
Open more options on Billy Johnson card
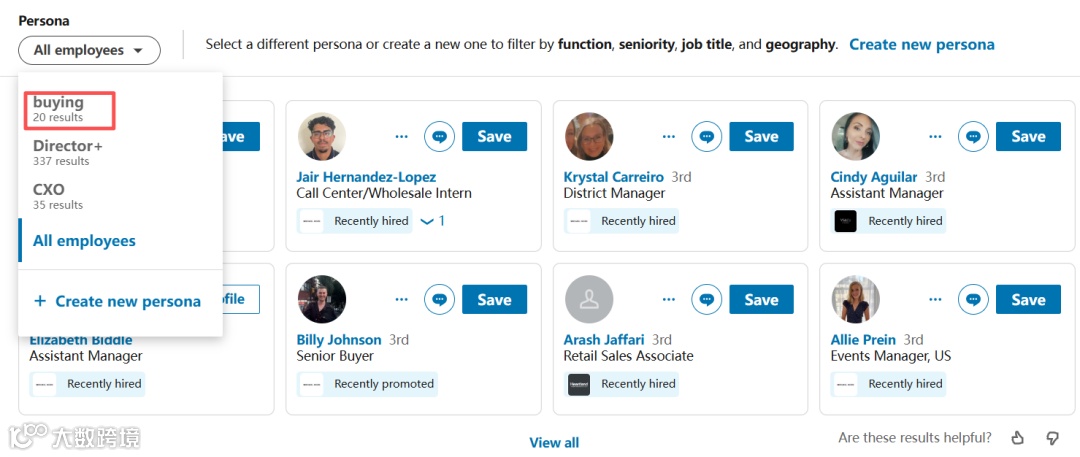pyautogui.click(x=402, y=300)
